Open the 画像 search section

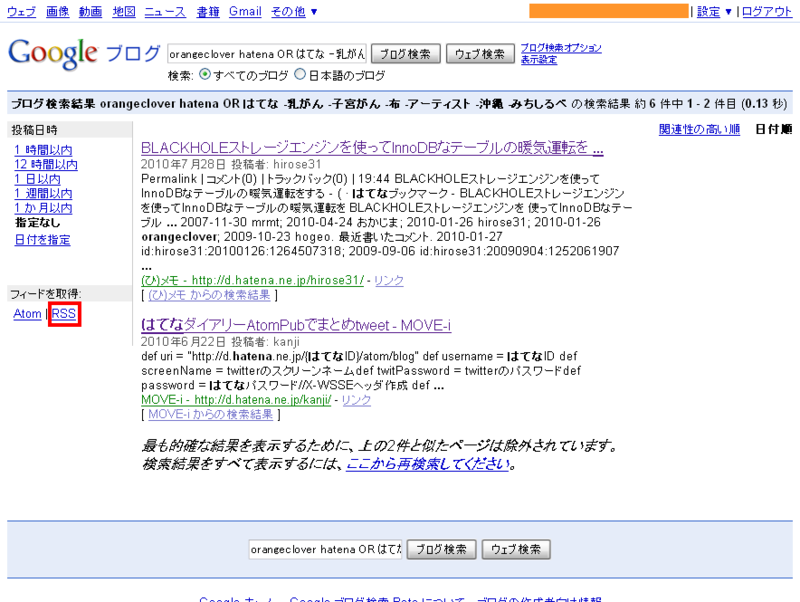tap(55, 11)
